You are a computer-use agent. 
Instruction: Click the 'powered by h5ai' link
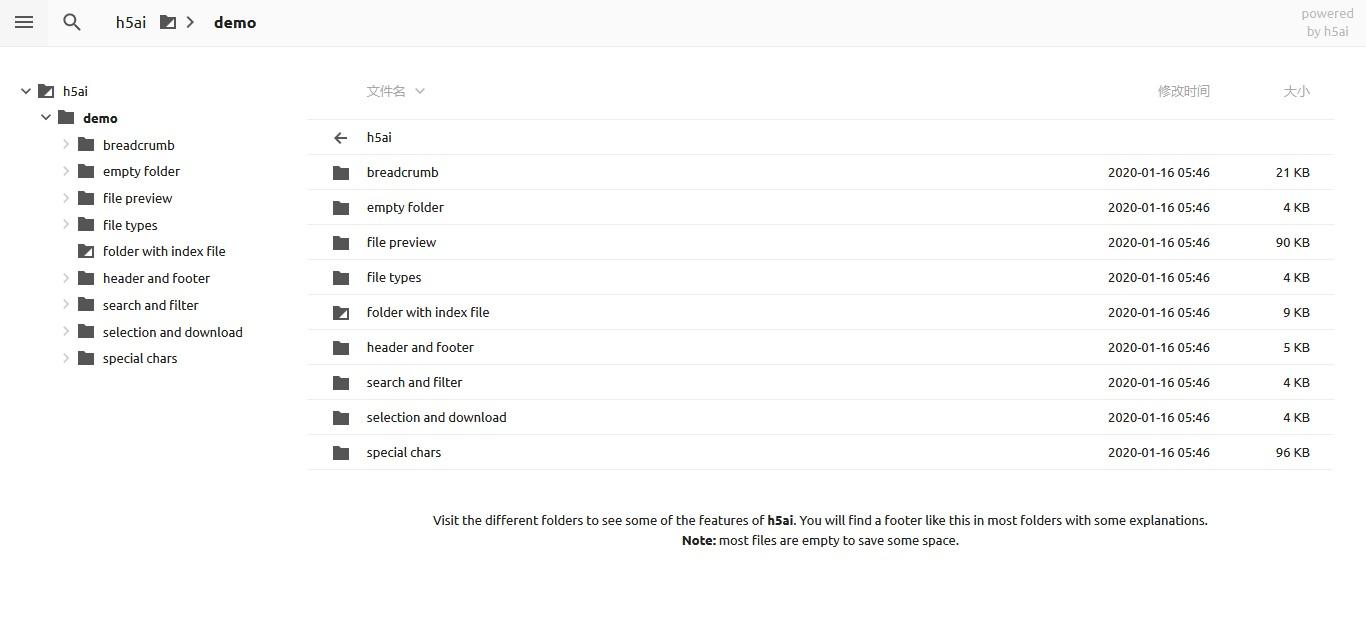(1327, 22)
